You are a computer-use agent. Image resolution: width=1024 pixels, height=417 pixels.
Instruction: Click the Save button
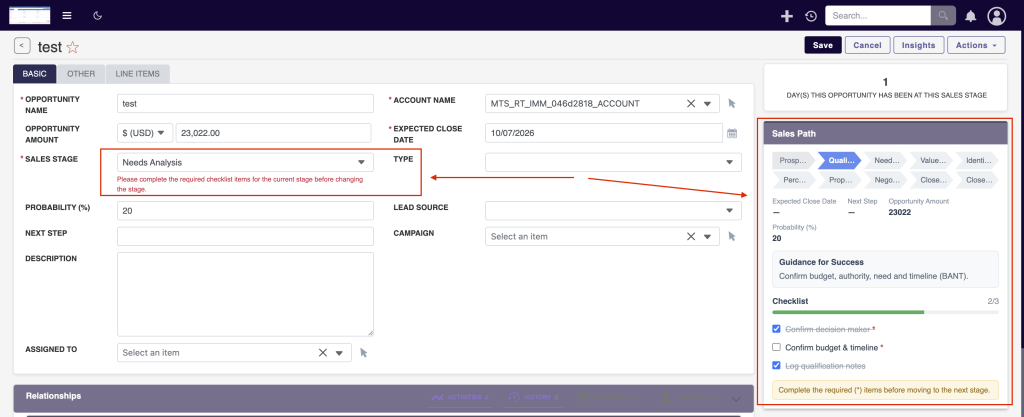pos(823,45)
